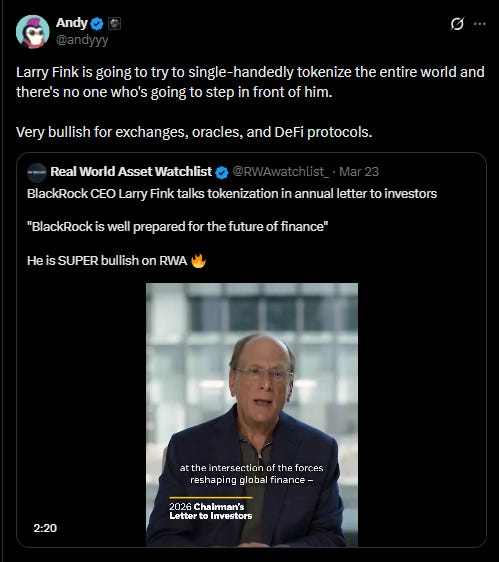
Task: Select the "BlackRock is well prepared" quote line
Action: click(x=177, y=227)
